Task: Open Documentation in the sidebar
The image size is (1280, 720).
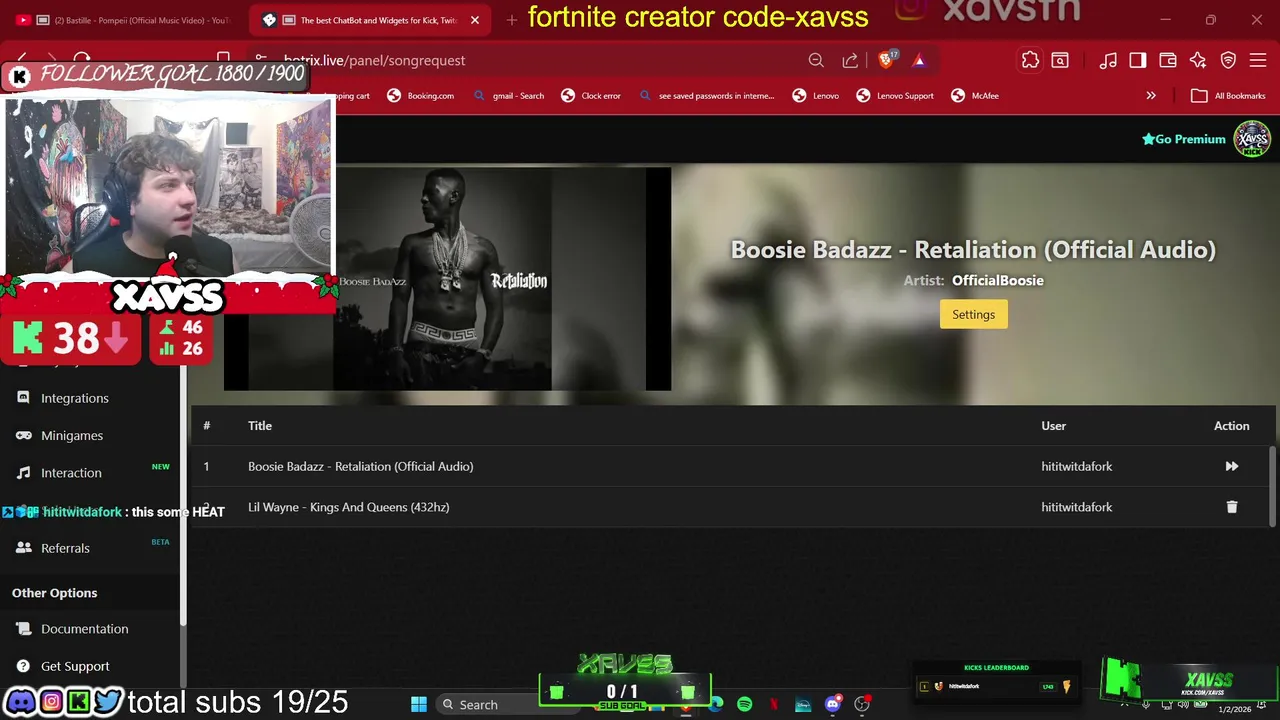Action: point(85,629)
